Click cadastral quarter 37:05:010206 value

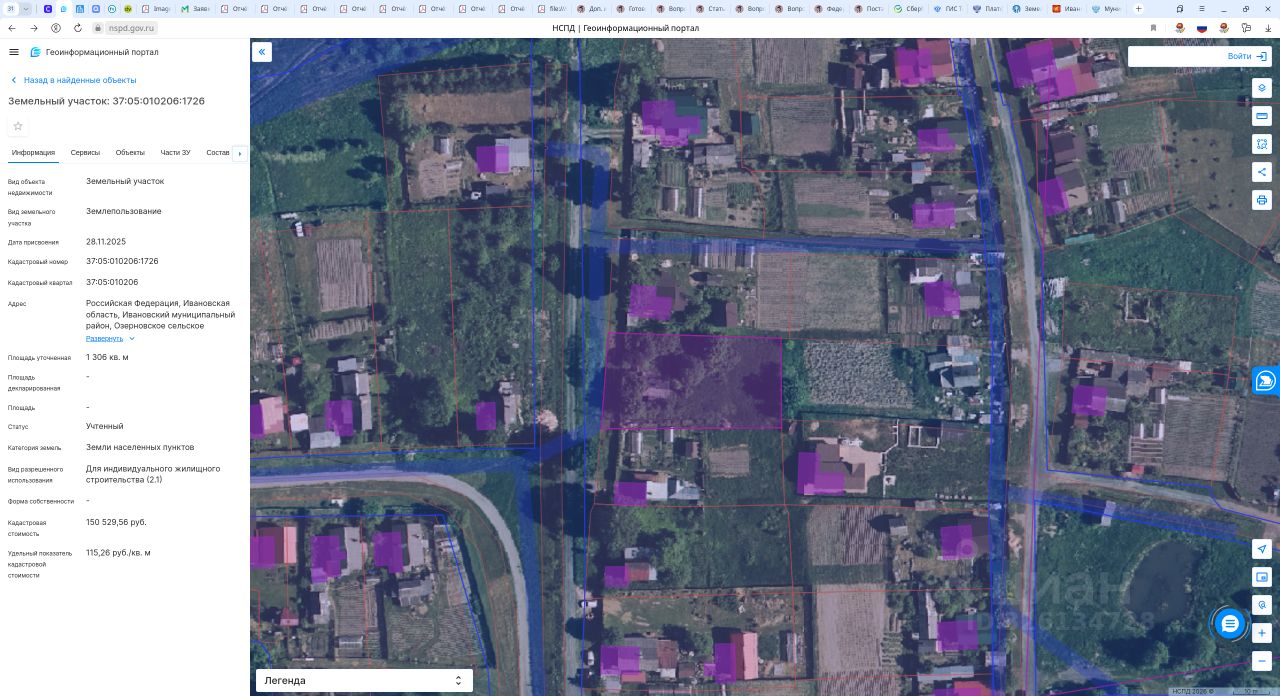[x=112, y=282]
